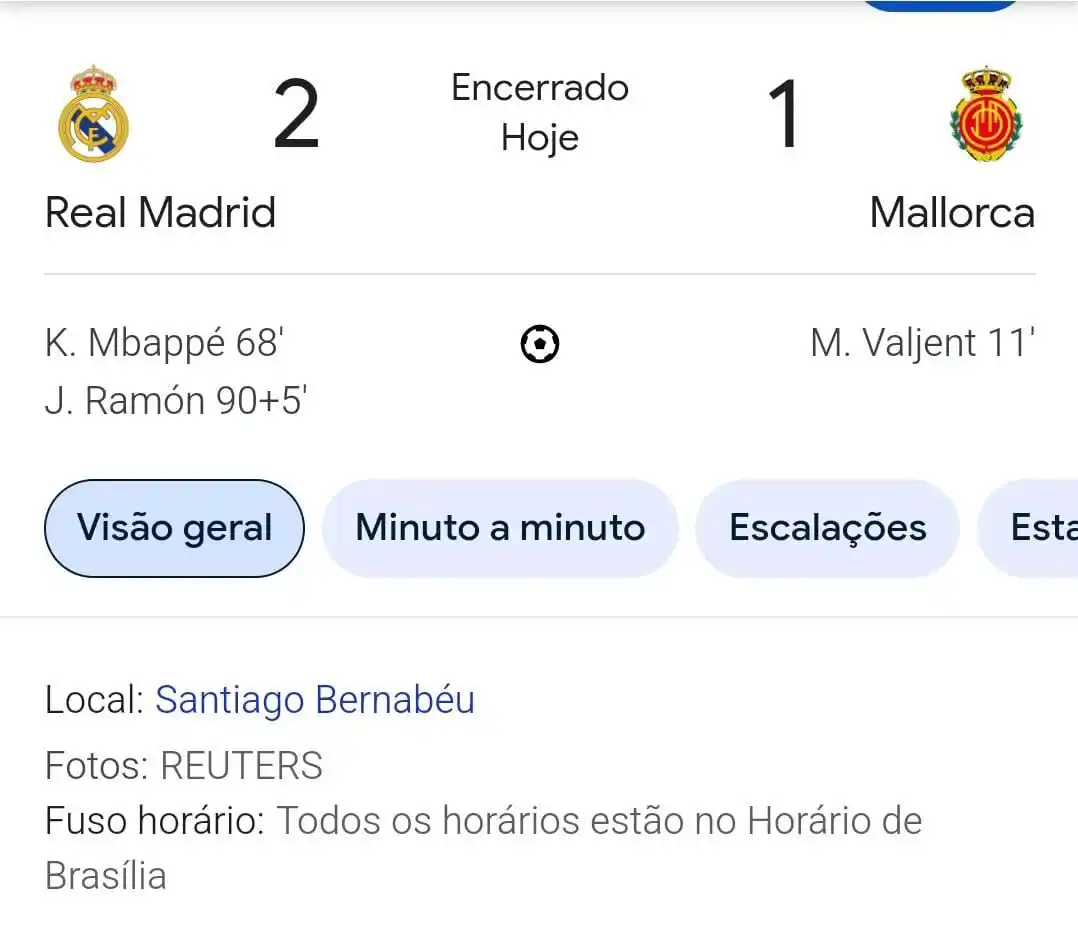Click the soccer ball goals icon
The image size is (1078, 941).
coord(540,344)
